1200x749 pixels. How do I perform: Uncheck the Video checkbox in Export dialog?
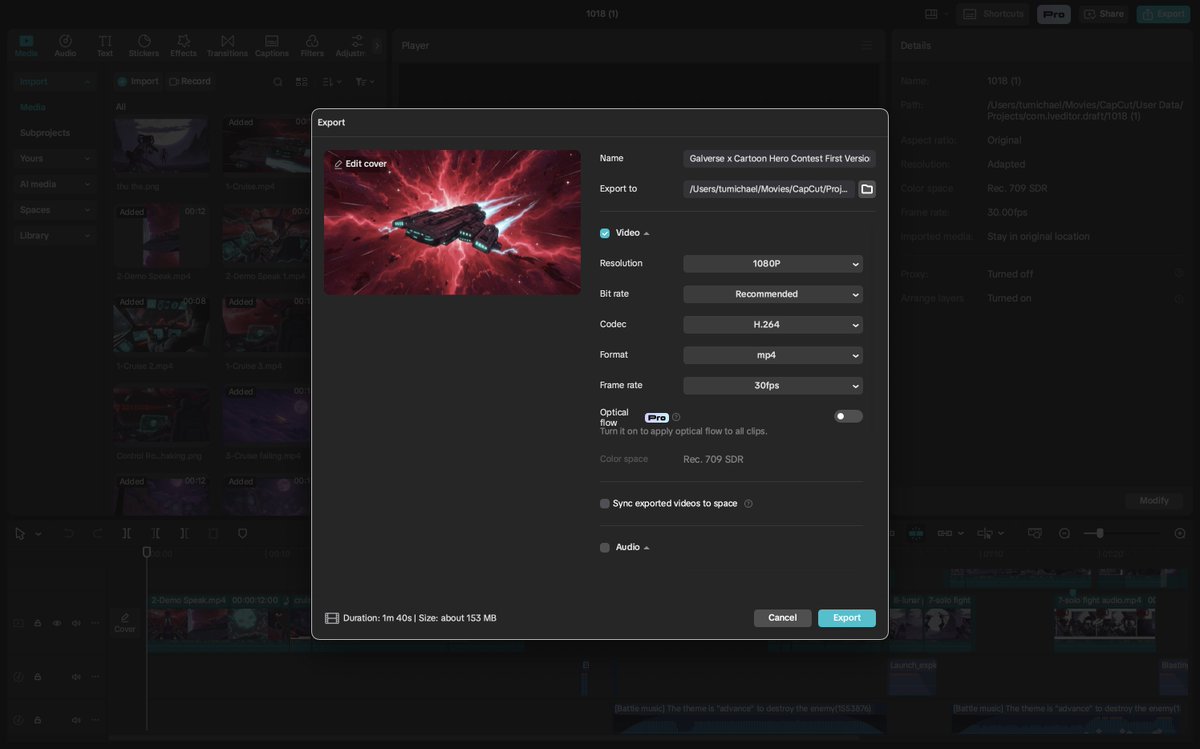click(605, 233)
